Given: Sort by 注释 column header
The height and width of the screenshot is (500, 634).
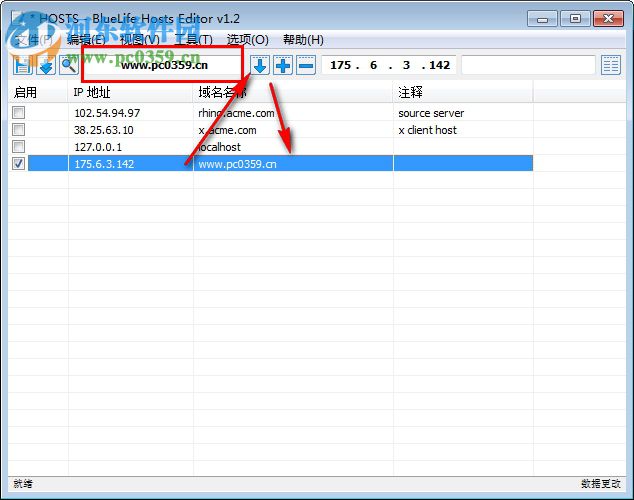Looking at the screenshot, I should click(463, 92).
